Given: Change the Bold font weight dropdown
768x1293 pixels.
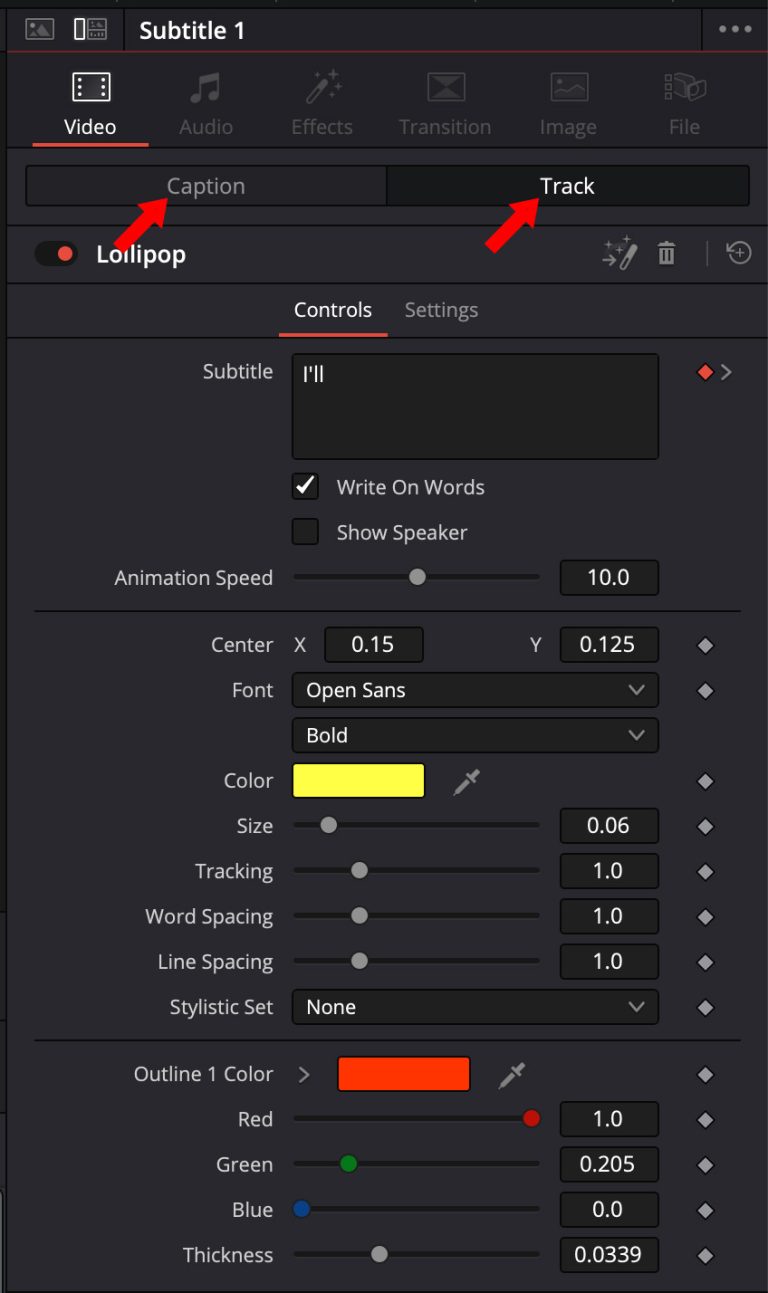Looking at the screenshot, I should click(x=475, y=735).
